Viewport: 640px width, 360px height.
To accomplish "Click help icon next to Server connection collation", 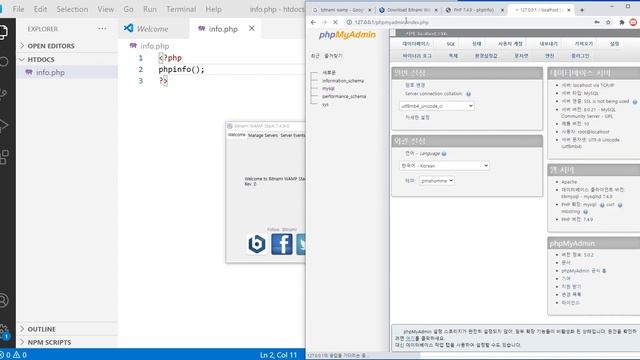I will 468,94.
